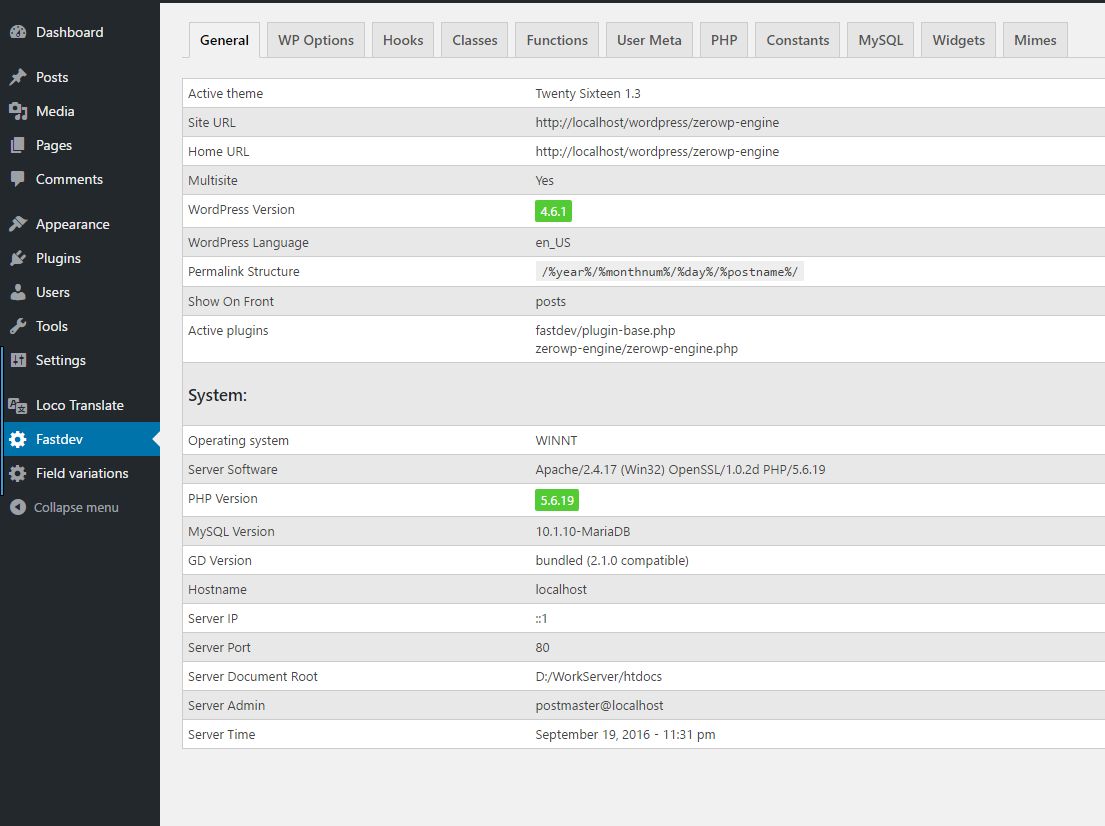This screenshot has width=1105, height=826.
Task: Click the Plugins plug icon
Action: [x=18, y=258]
